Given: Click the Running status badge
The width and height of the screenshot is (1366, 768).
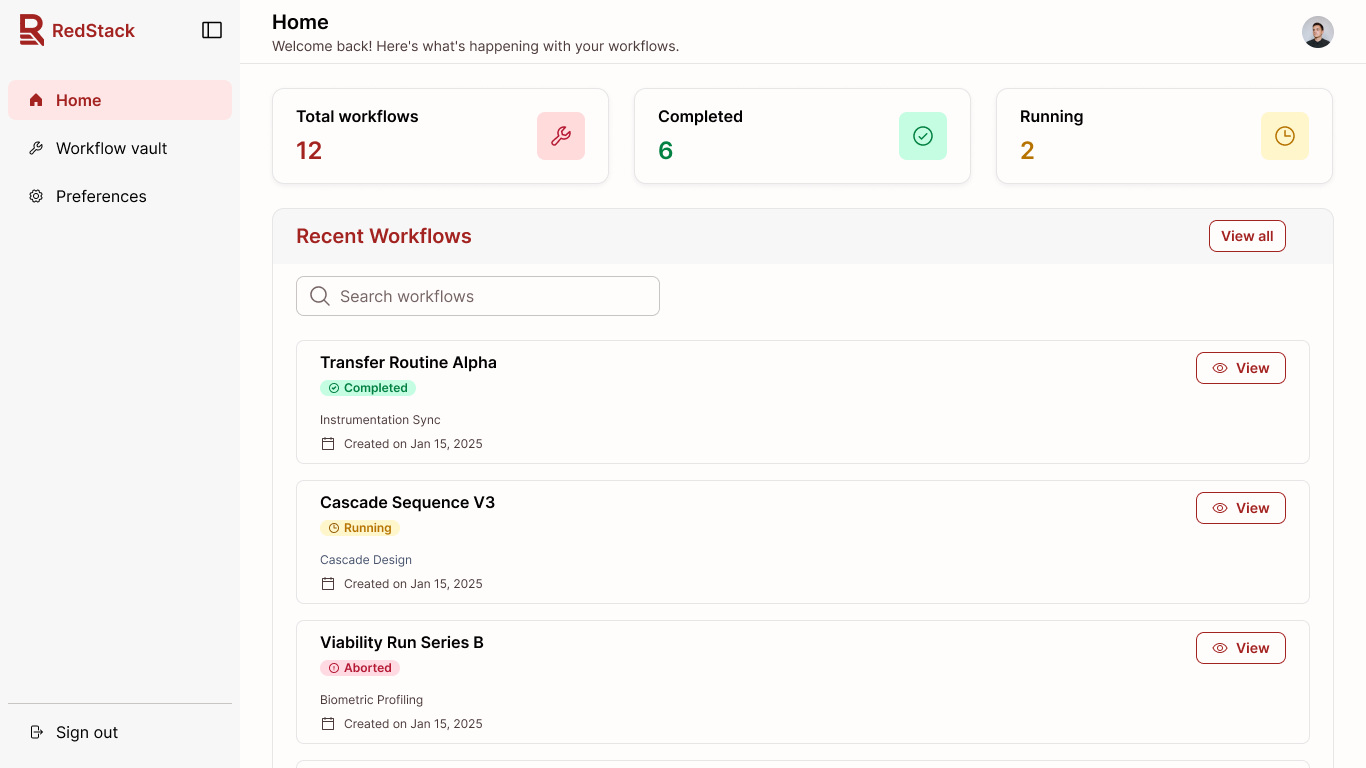Looking at the screenshot, I should point(360,528).
